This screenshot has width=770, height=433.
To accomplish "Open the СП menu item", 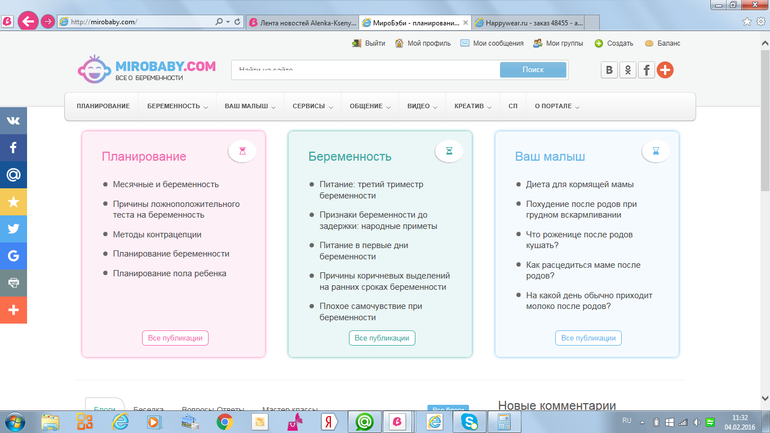I will (x=513, y=106).
